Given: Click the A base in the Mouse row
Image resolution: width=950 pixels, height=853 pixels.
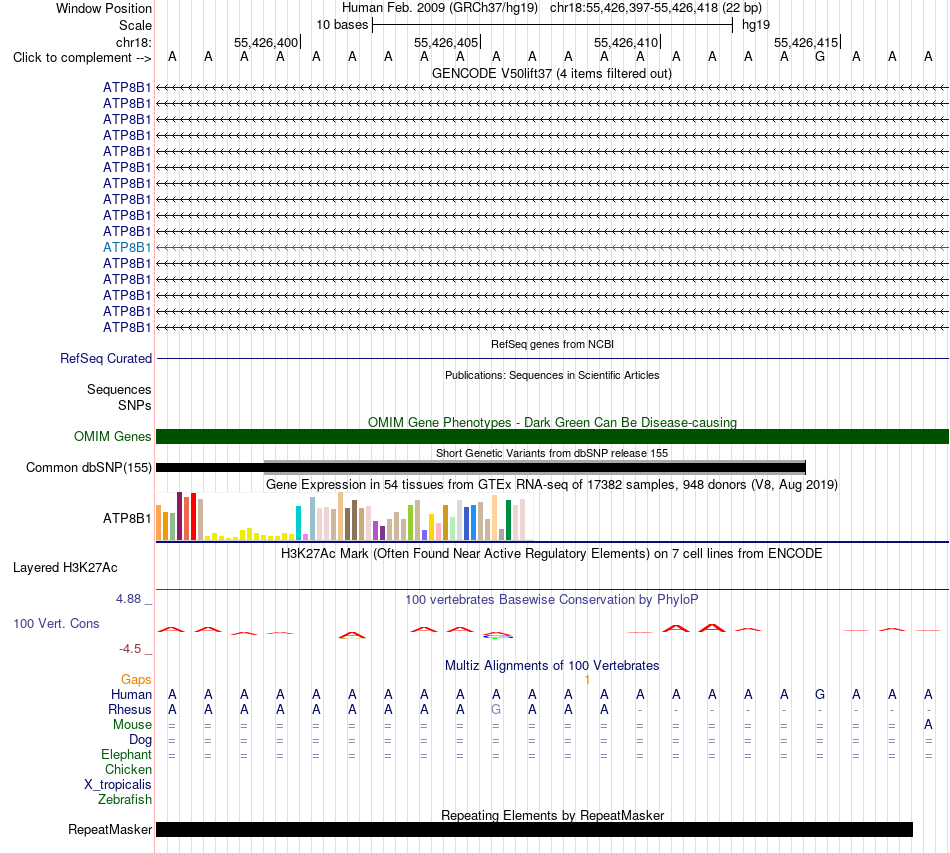Looking at the screenshot, I should 928,725.
